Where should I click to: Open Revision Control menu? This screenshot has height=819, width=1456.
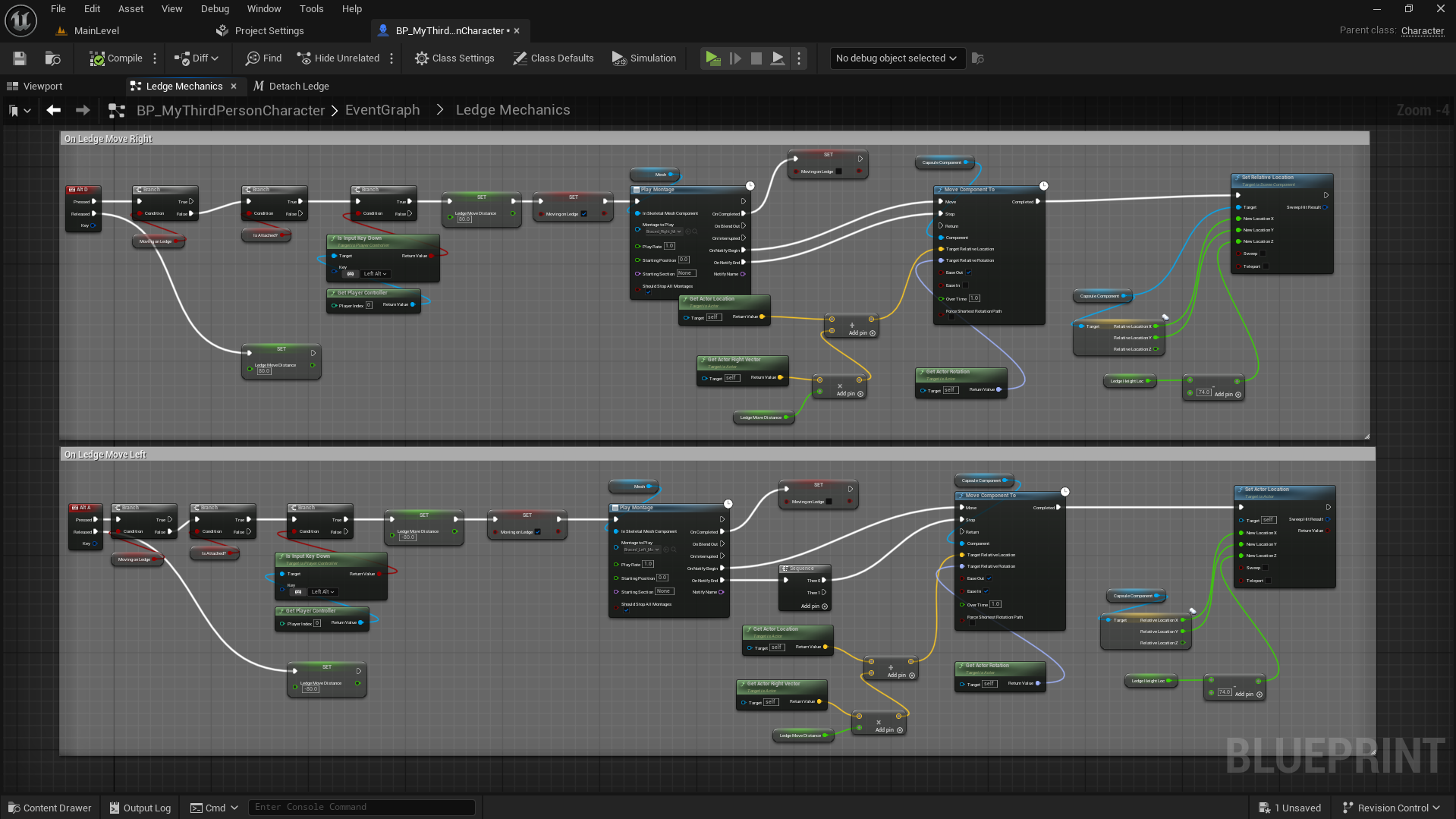click(1391, 808)
